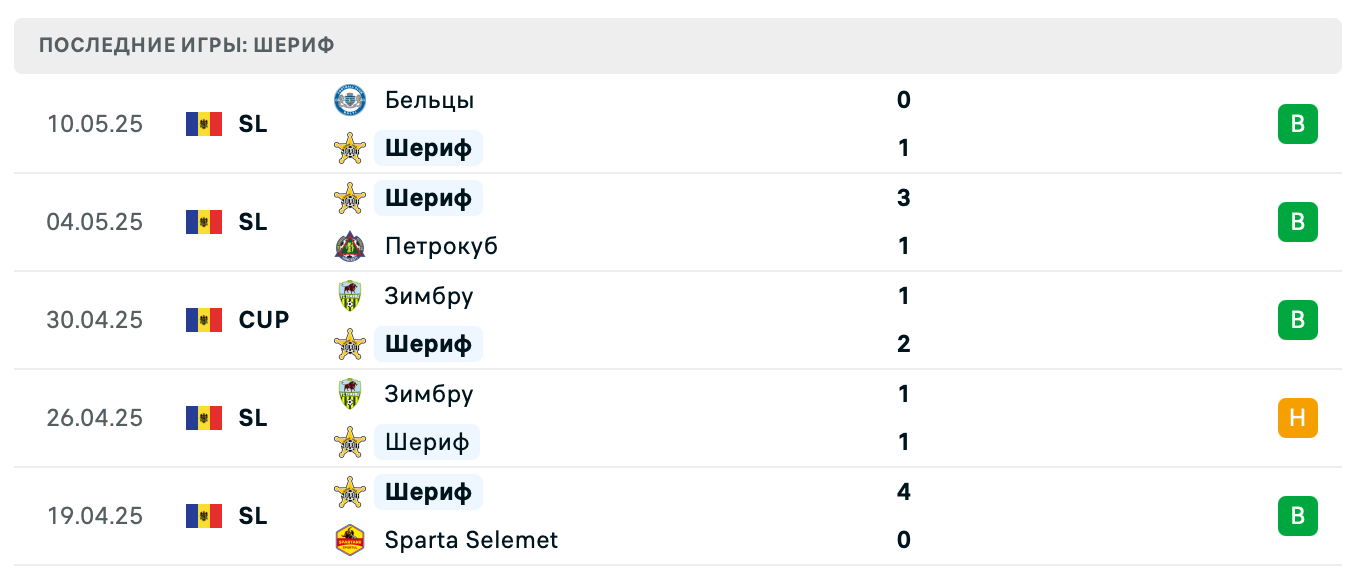The height and width of the screenshot is (584, 1356).
Task: Click the 30.04.25 match date
Action: click(95, 320)
